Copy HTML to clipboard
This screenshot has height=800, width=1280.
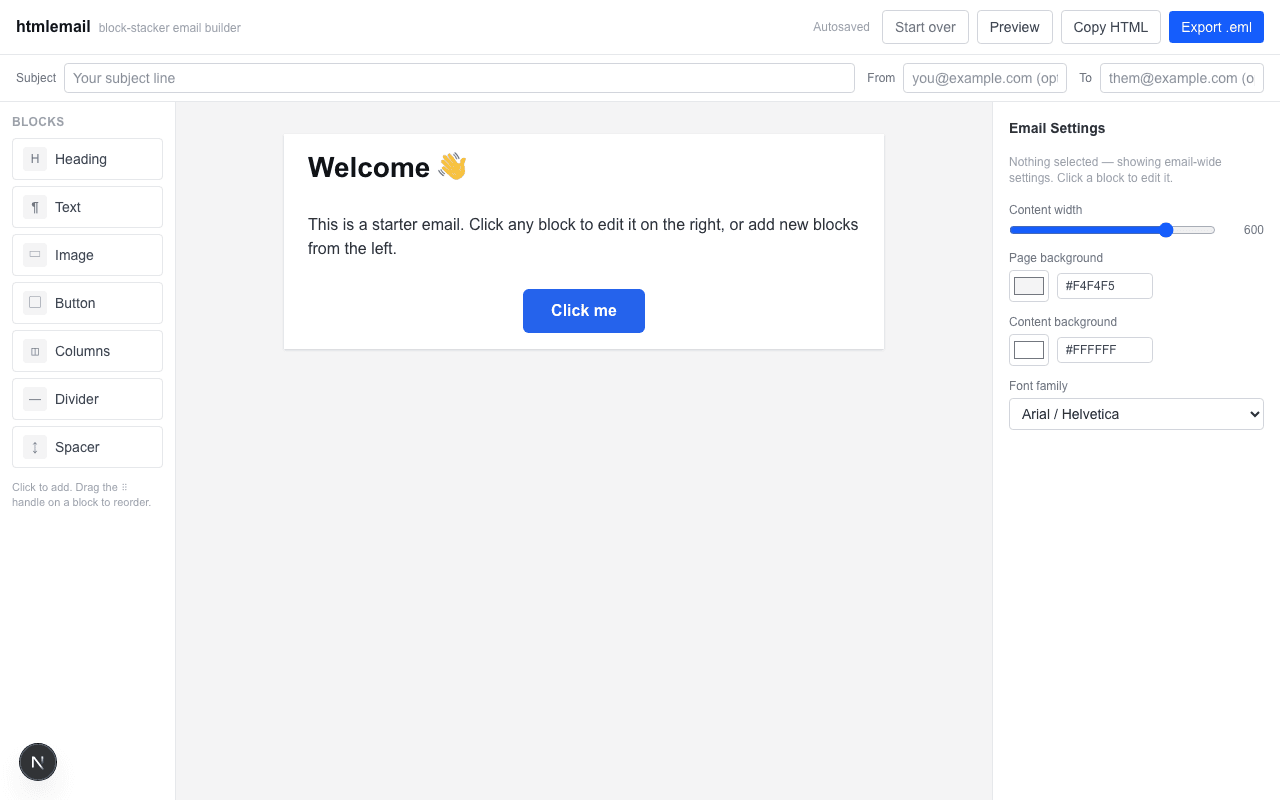pyautogui.click(x=1110, y=27)
